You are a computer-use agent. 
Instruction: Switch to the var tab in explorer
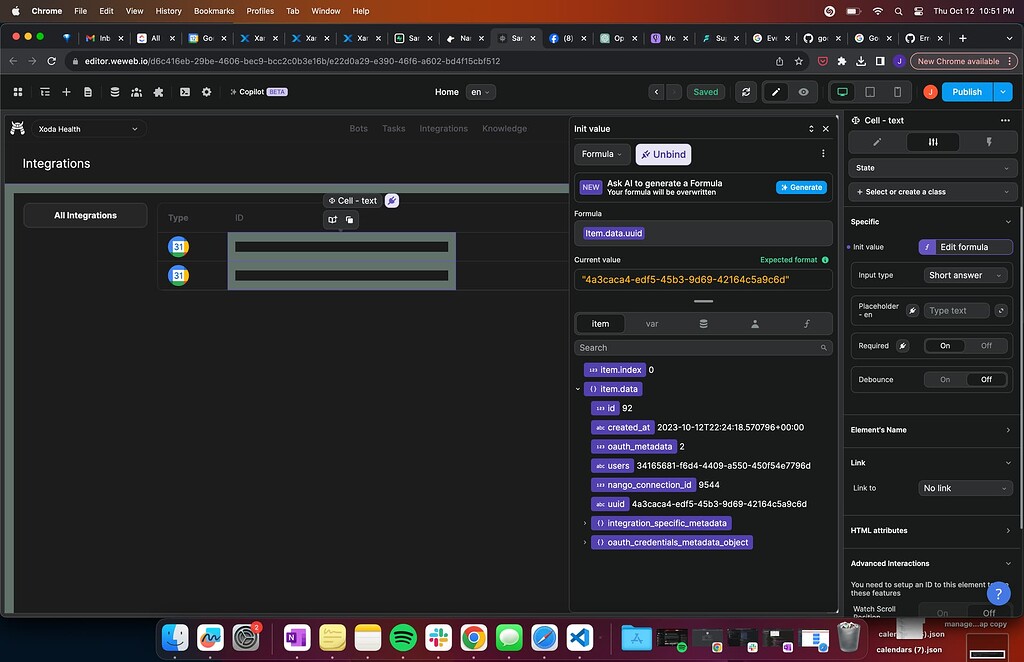[652, 323]
